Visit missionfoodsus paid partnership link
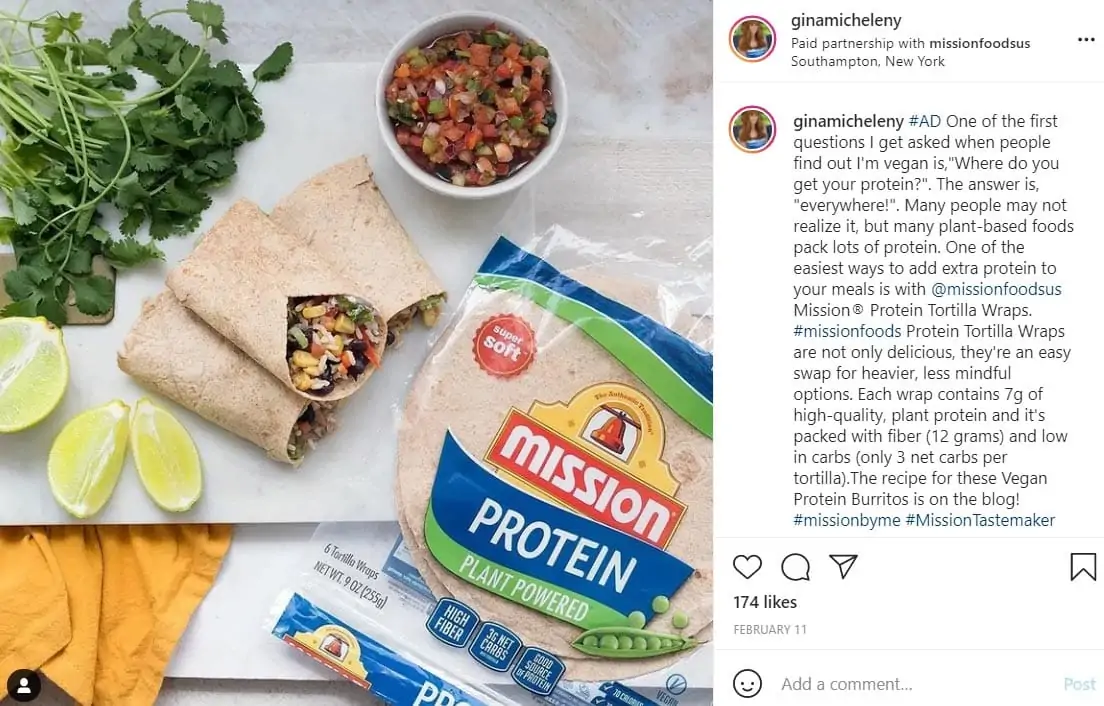The height and width of the screenshot is (706, 1104). point(979,43)
